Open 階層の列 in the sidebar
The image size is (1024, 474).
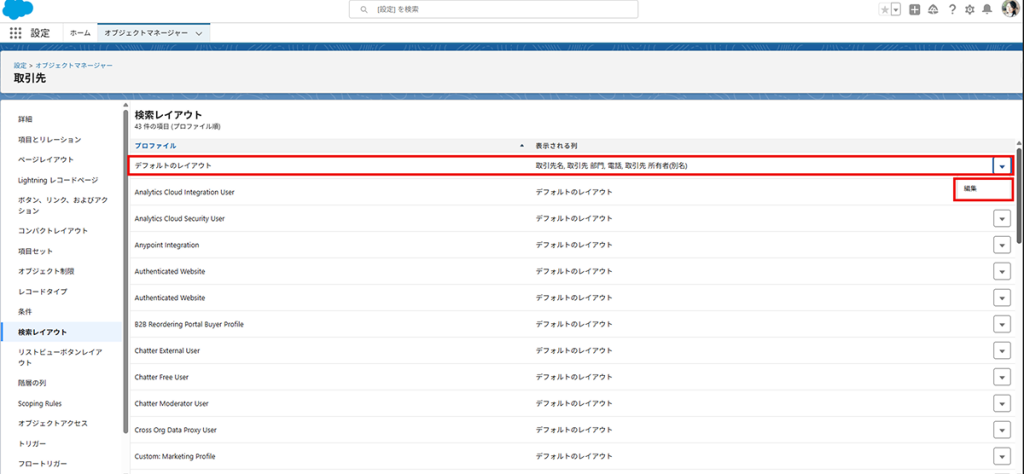tap(32, 383)
